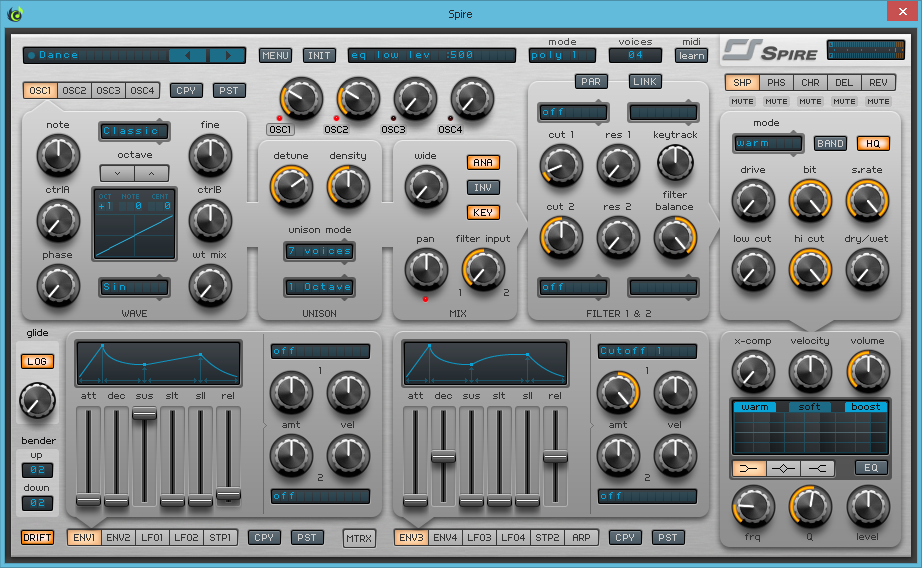Toggle the LOG glide button
Image resolution: width=922 pixels, height=568 pixels.
click(x=37, y=362)
